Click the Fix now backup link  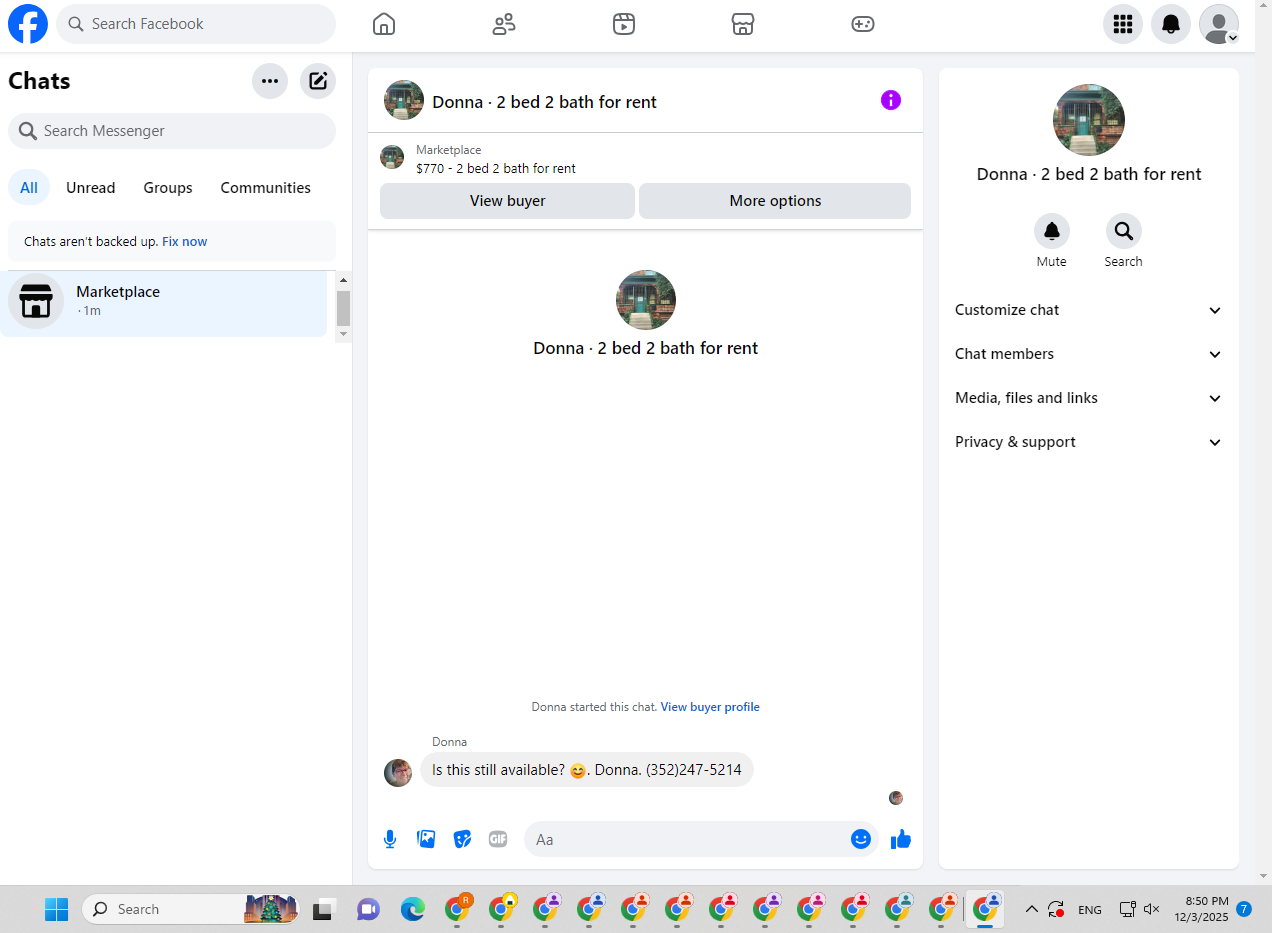185,241
